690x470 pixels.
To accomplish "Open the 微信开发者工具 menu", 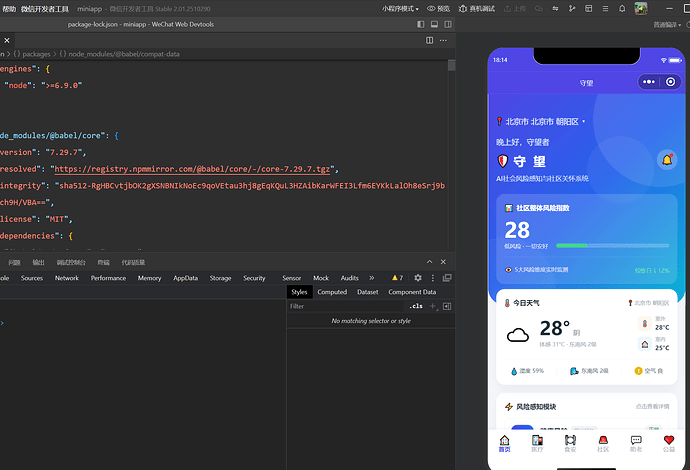I will click(44, 9).
